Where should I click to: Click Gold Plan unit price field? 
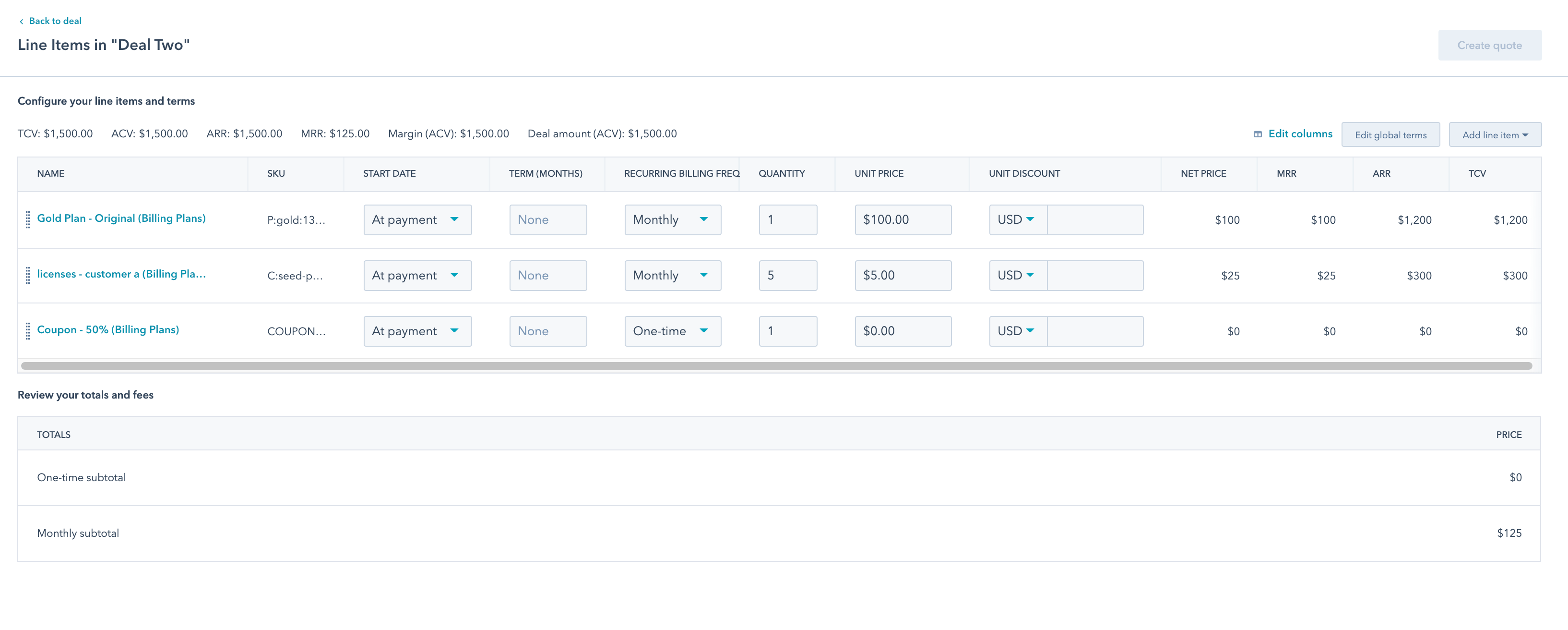(902, 219)
